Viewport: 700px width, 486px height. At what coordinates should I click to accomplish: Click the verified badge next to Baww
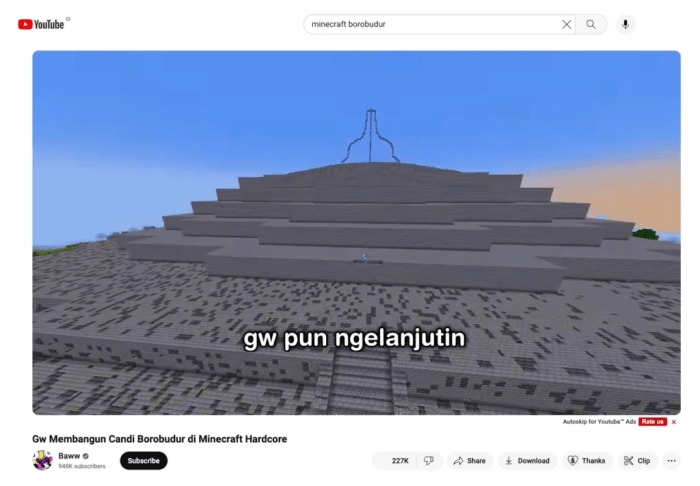(86, 456)
